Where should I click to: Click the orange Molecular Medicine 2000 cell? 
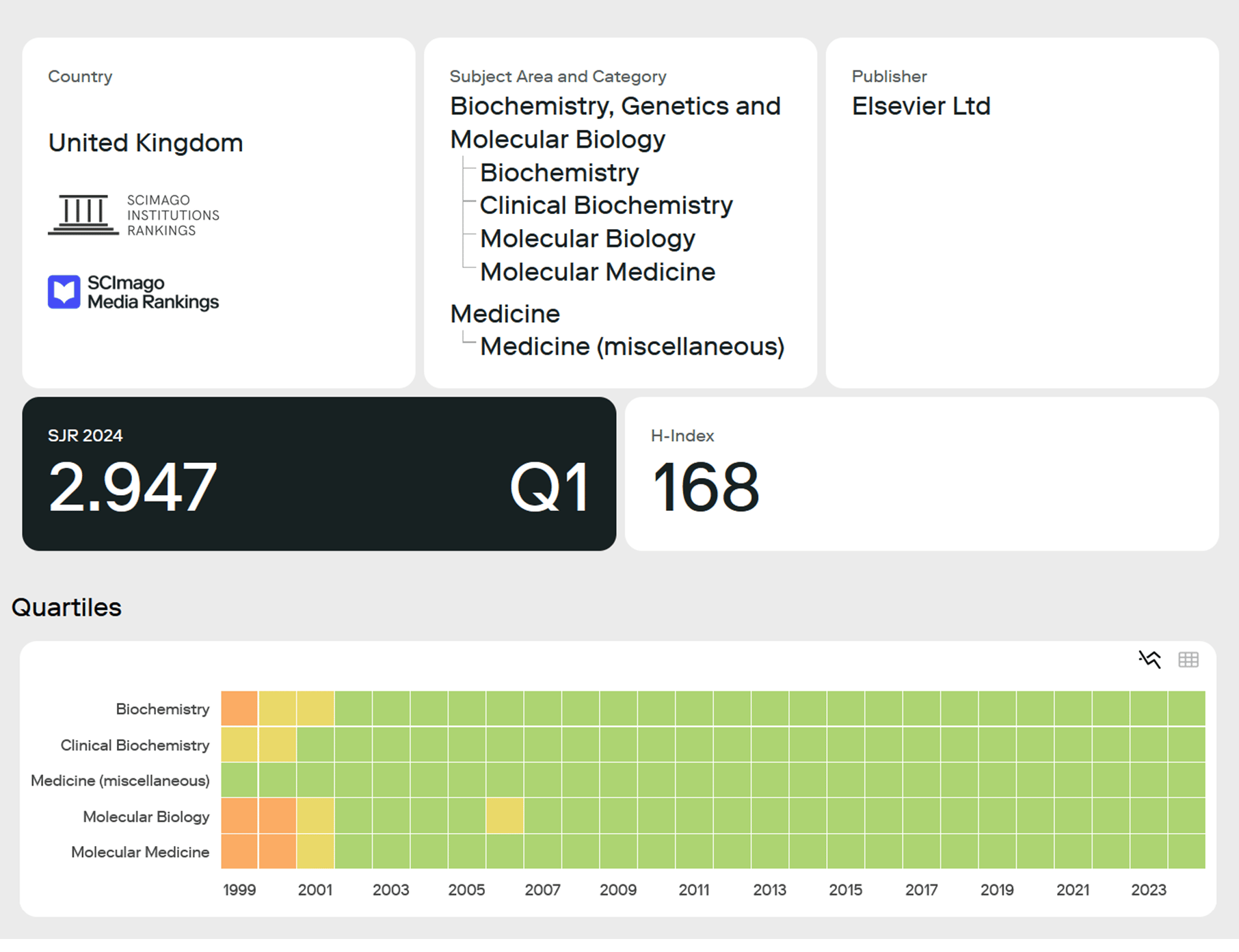[x=278, y=851]
